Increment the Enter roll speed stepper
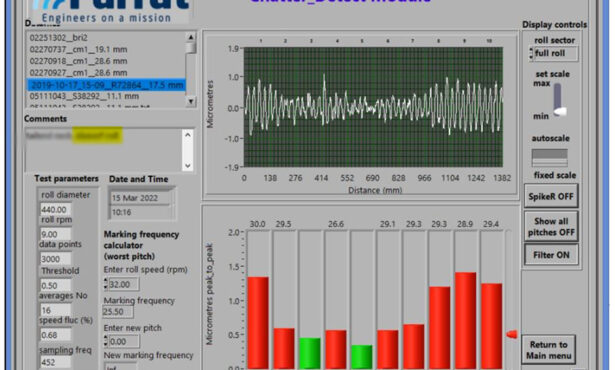Screen dimensions: 615x370 (105, 281)
